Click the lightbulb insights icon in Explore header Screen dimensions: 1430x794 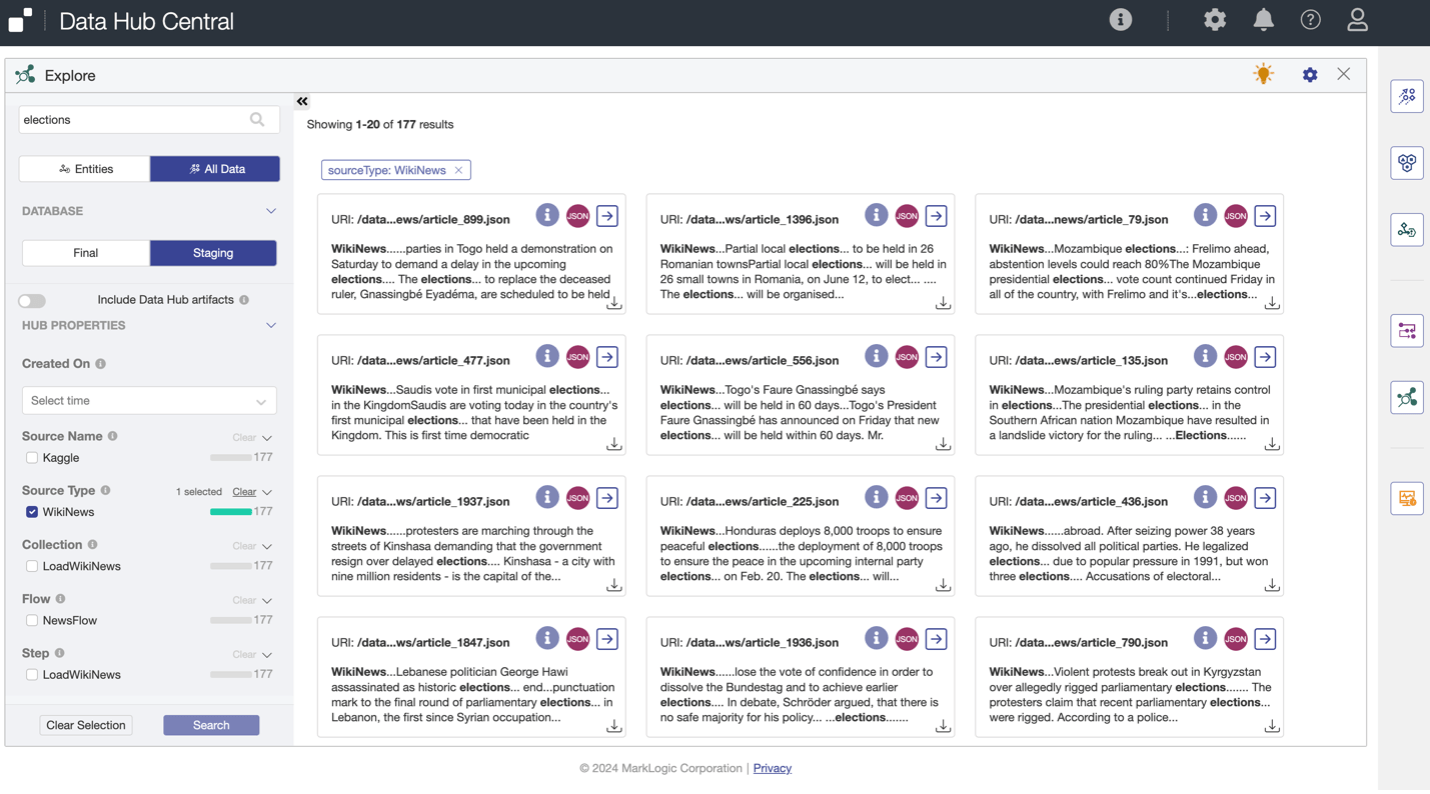1263,75
